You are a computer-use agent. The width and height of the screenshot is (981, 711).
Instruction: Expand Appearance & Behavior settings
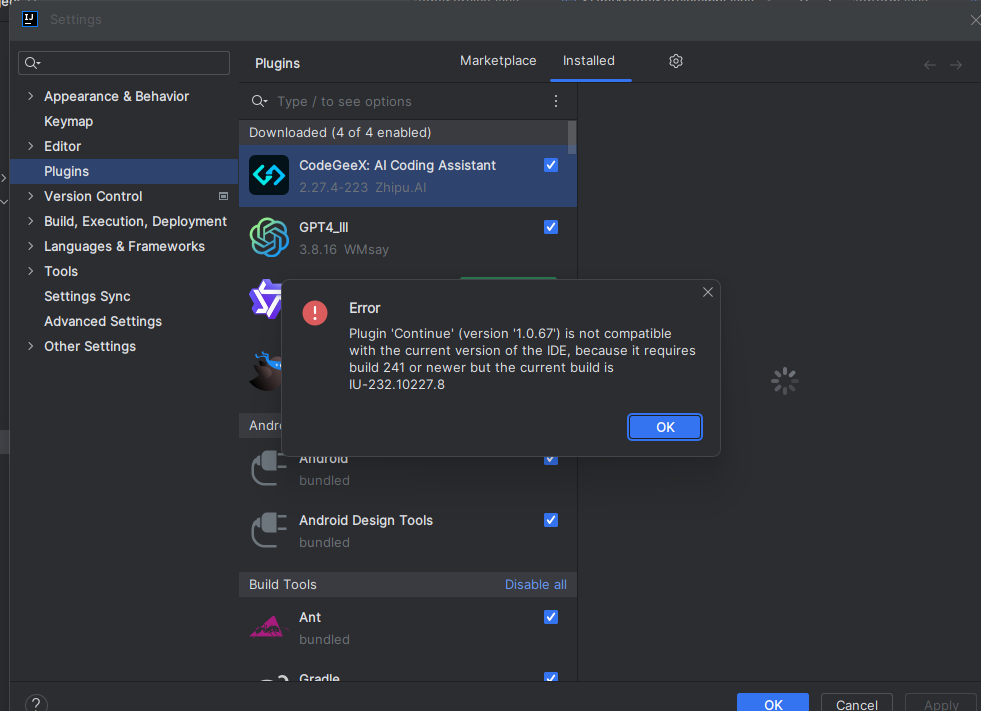coord(31,96)
